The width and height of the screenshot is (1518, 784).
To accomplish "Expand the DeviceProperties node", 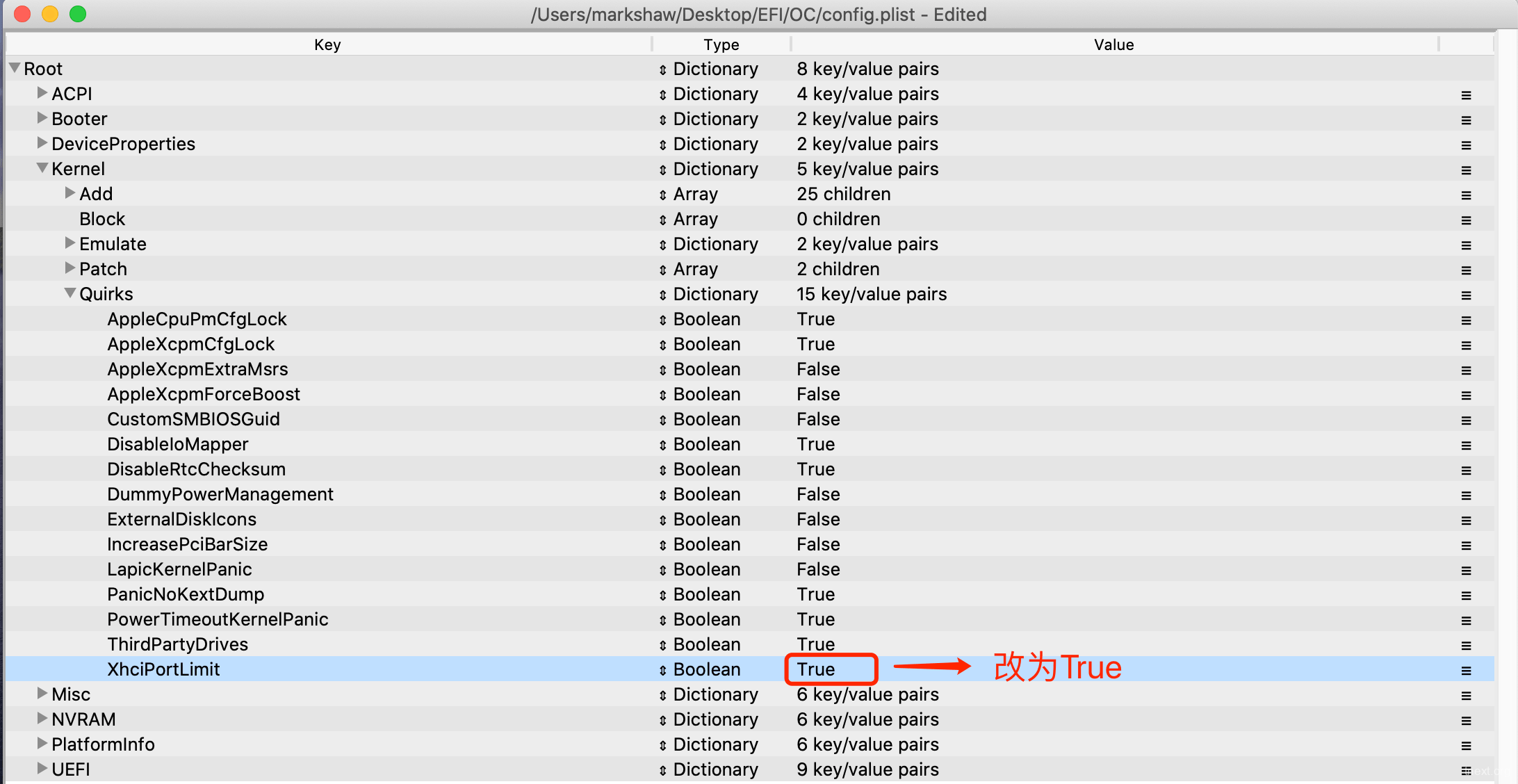I will click(42, 142).
